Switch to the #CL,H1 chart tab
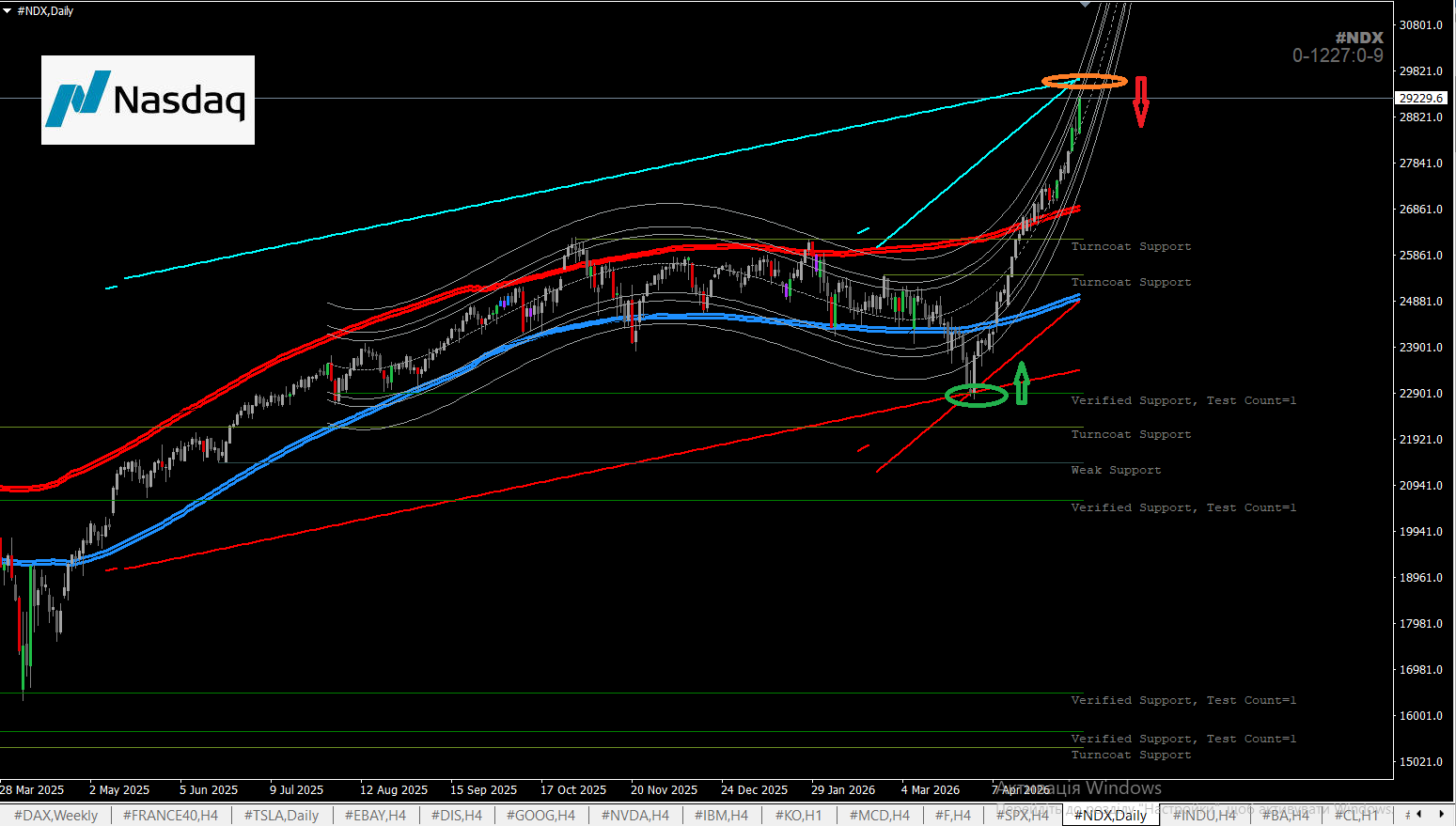This screenshot has width=1456, height=826. (x=1356, y=815)
